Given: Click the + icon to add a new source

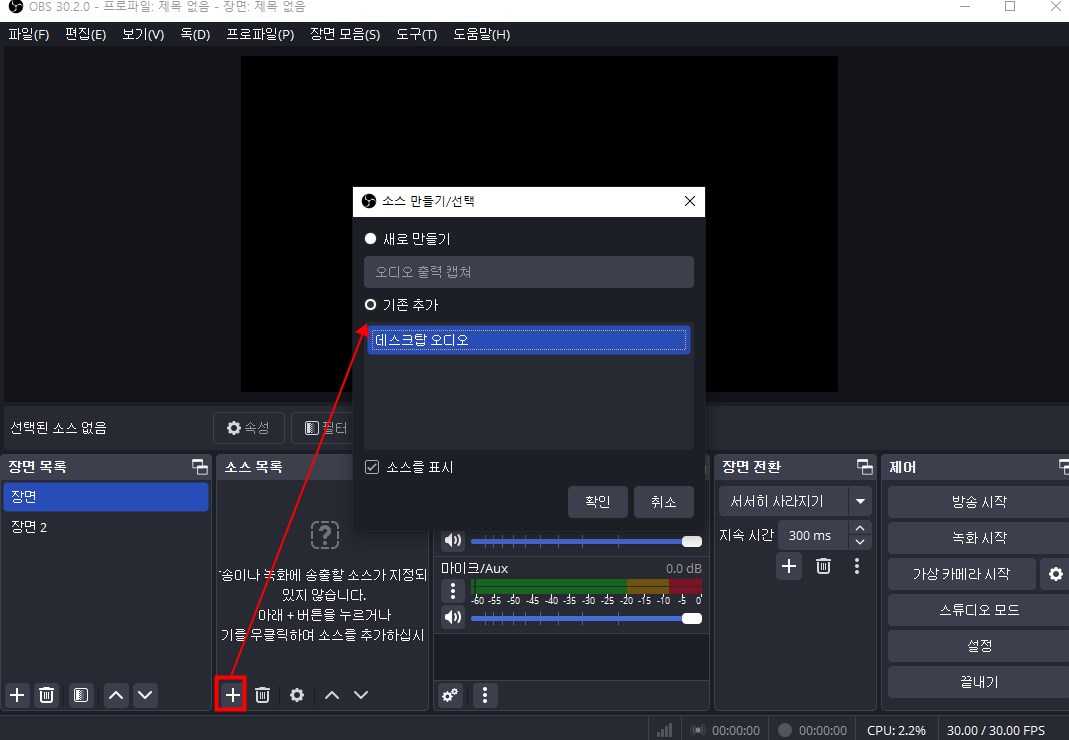Looking at the screenshot, I should pos(230,695).
